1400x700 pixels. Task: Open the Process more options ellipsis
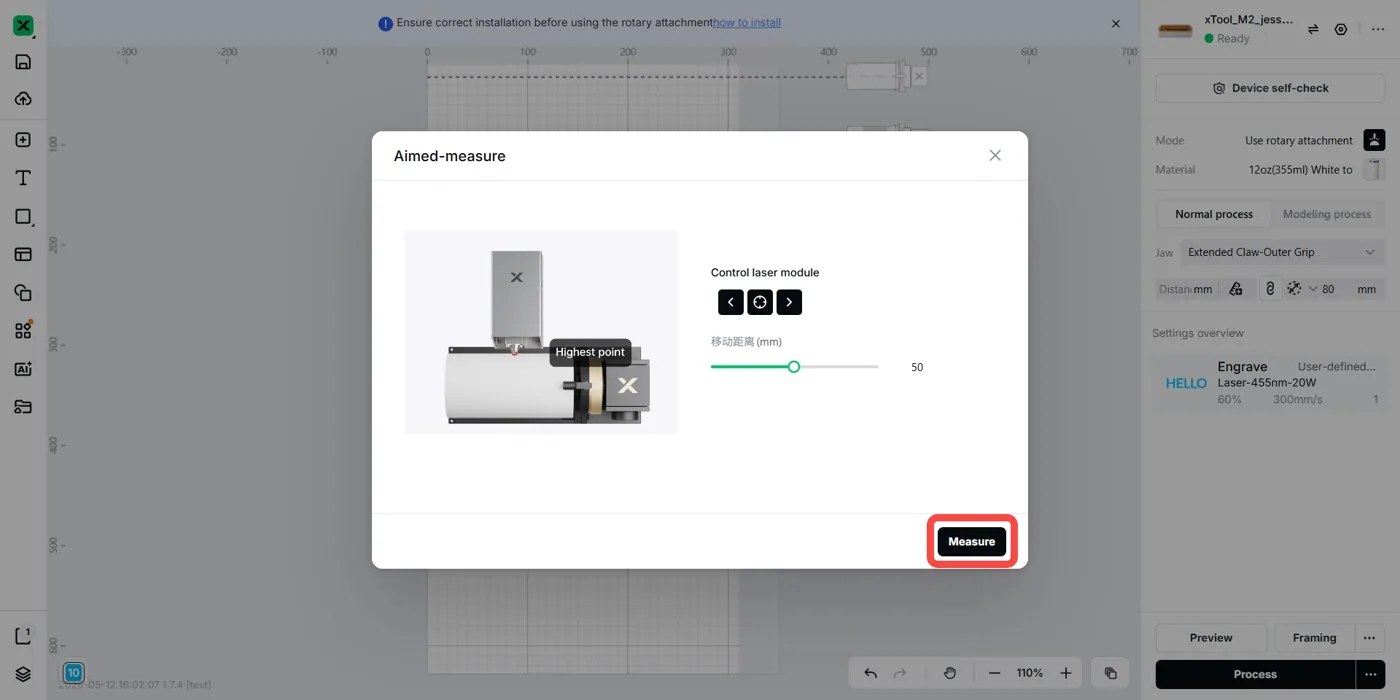(x=1369, y=674)
